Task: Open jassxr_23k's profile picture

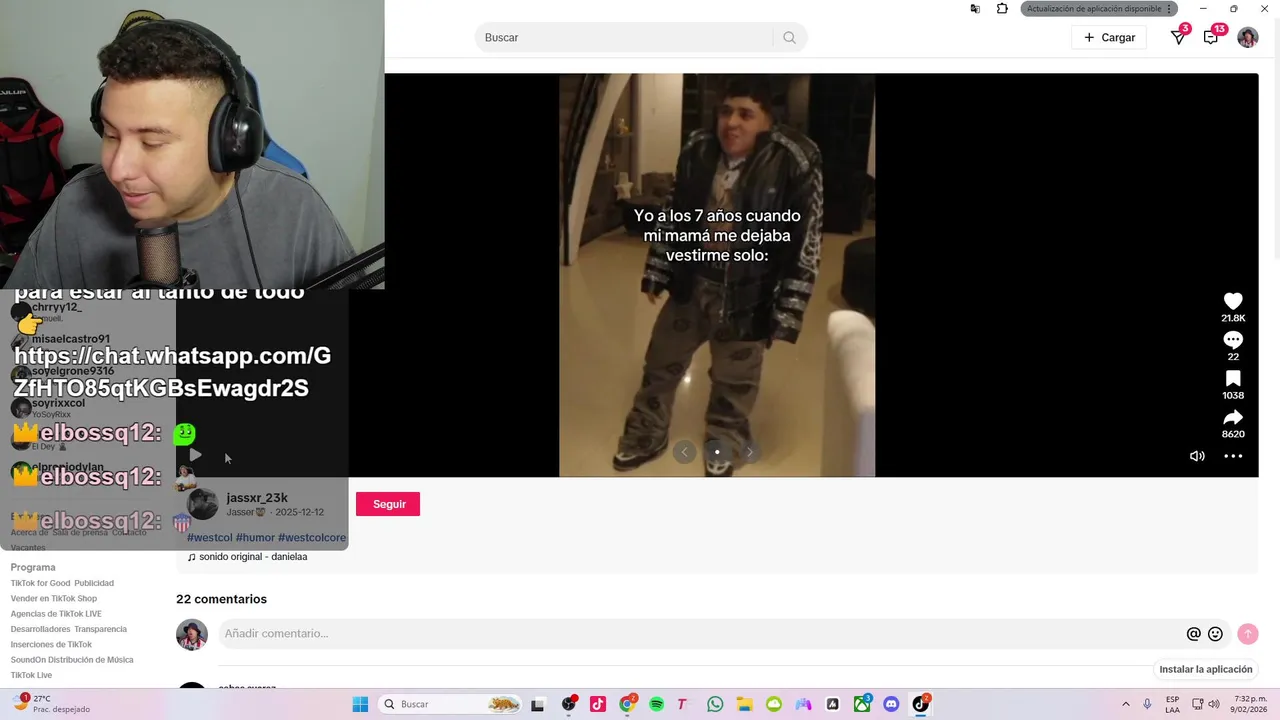Action: (203, 505)
